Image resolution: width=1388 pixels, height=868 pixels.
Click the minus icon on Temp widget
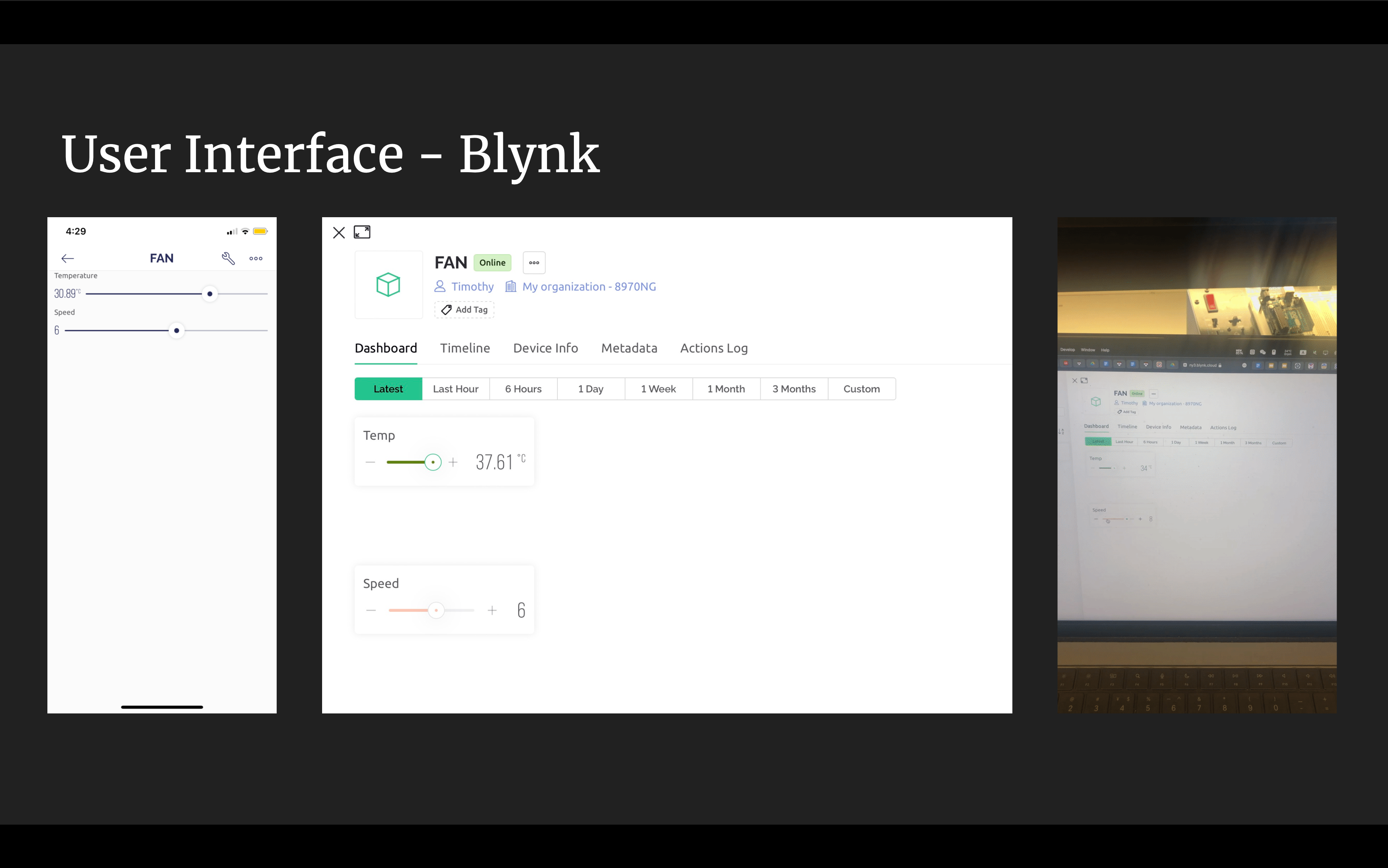point(370,462)
